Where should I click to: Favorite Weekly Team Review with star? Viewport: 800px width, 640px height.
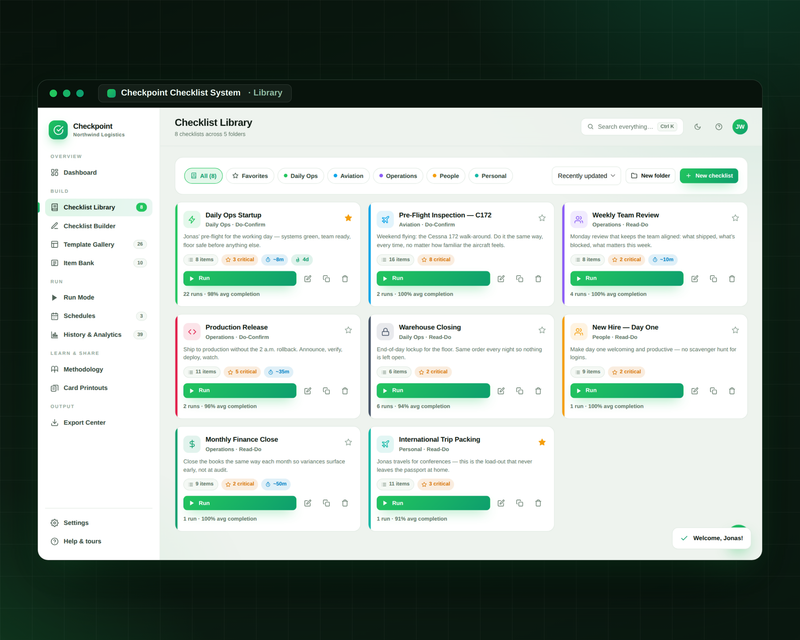pos(735,218)
